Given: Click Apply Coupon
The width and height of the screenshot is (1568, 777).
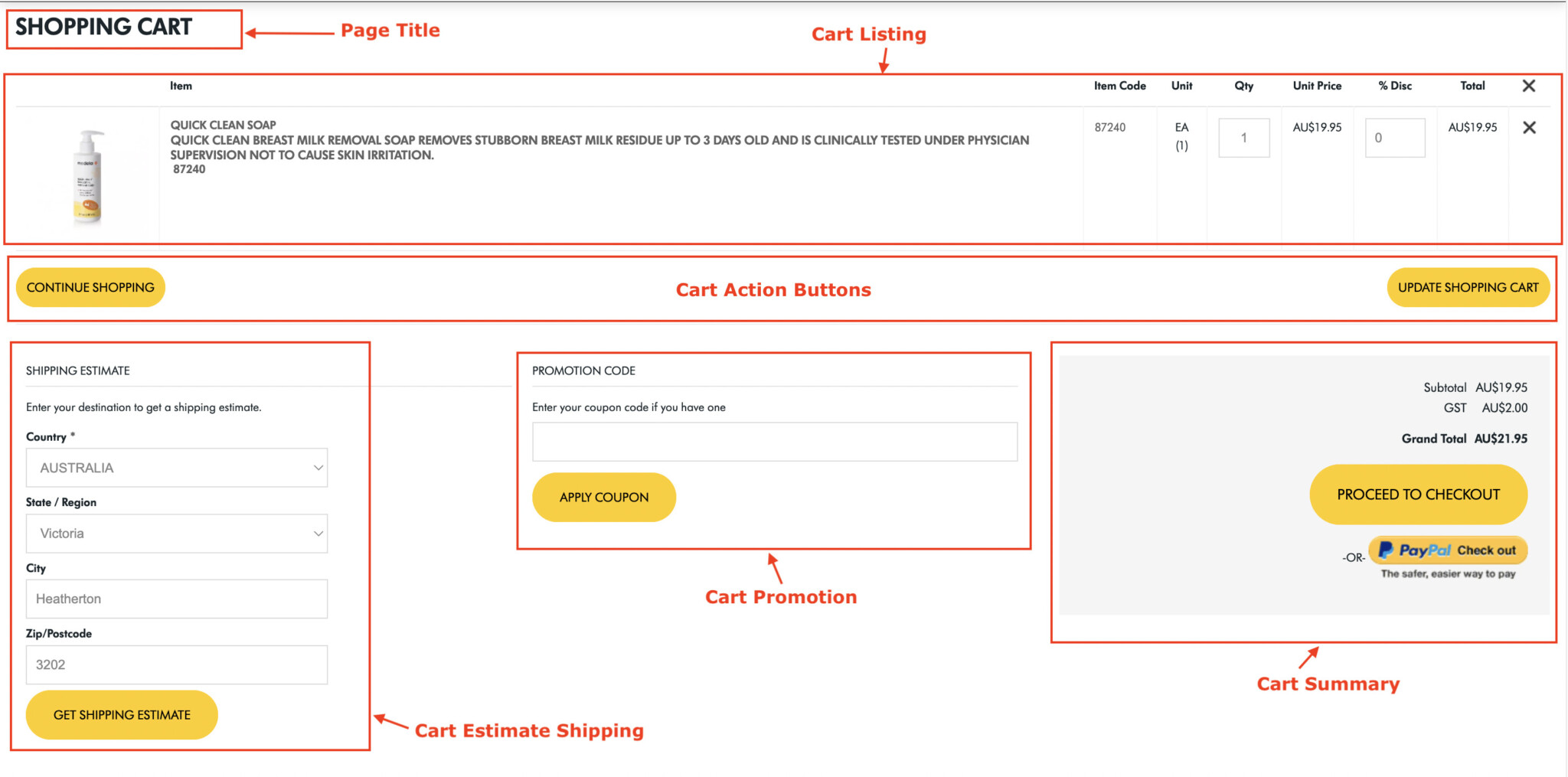Looking at the screenshot, I should (603, 497).
